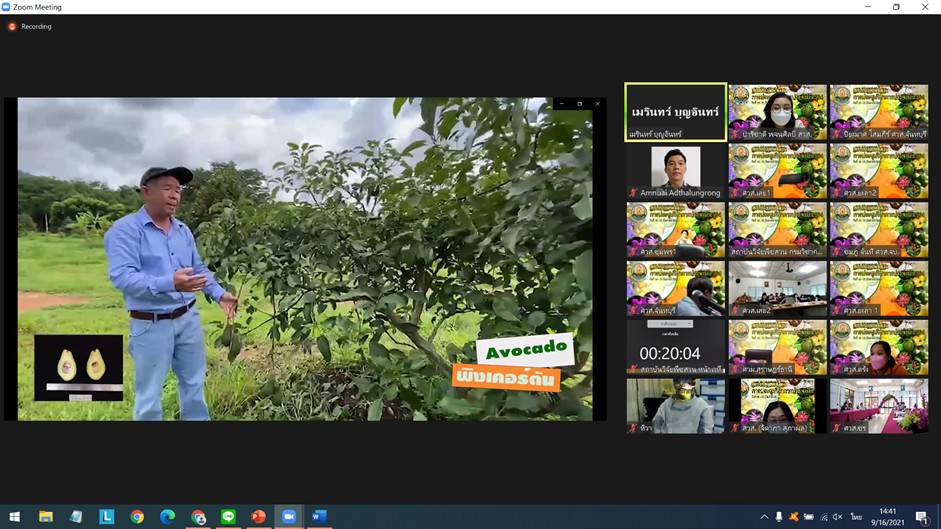Open Microsoft Edge from the taskbar
941x529 pixels.
click(x=167, y=517)
